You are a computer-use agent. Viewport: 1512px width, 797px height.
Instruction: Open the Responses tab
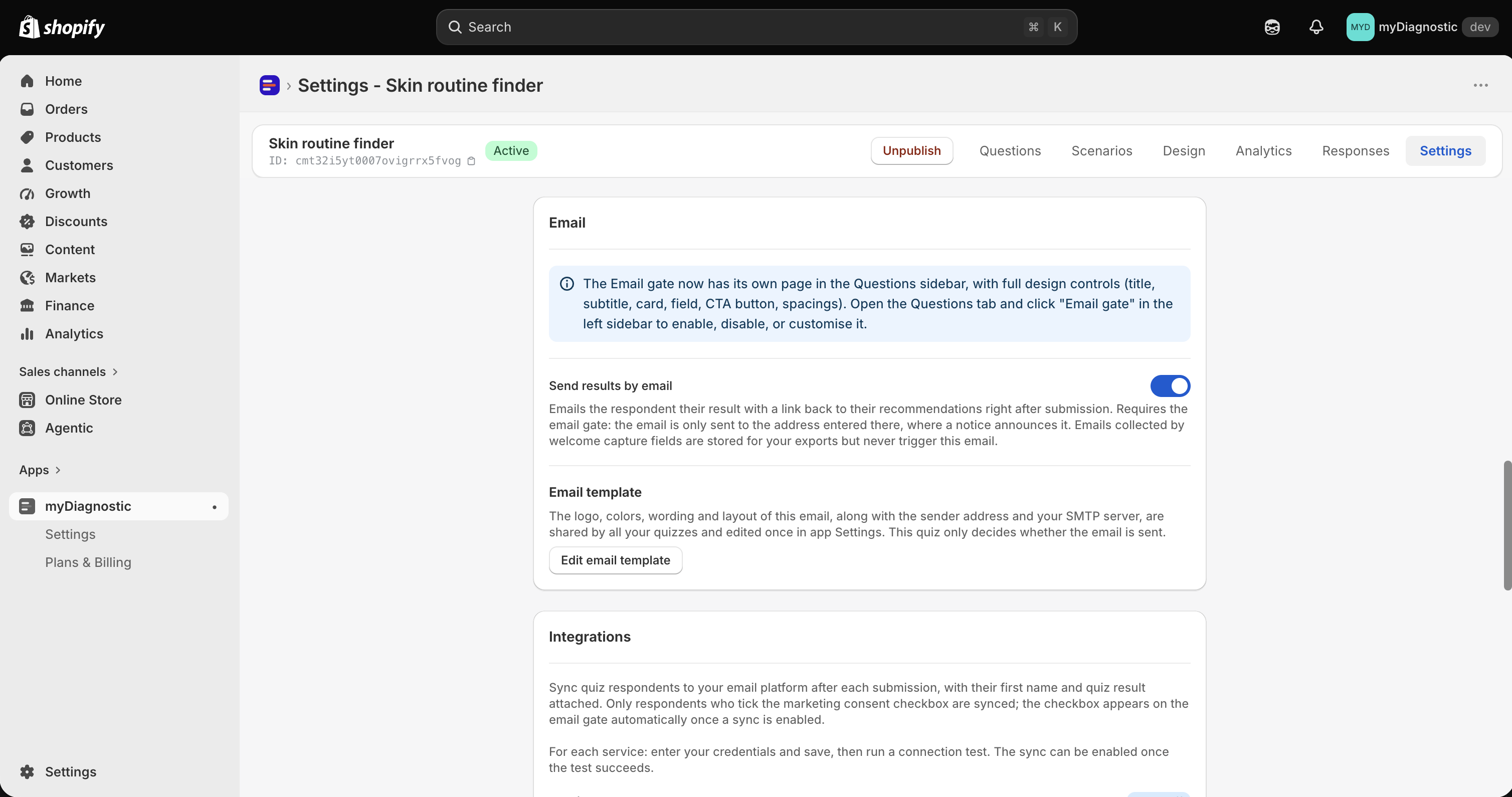1355,151
